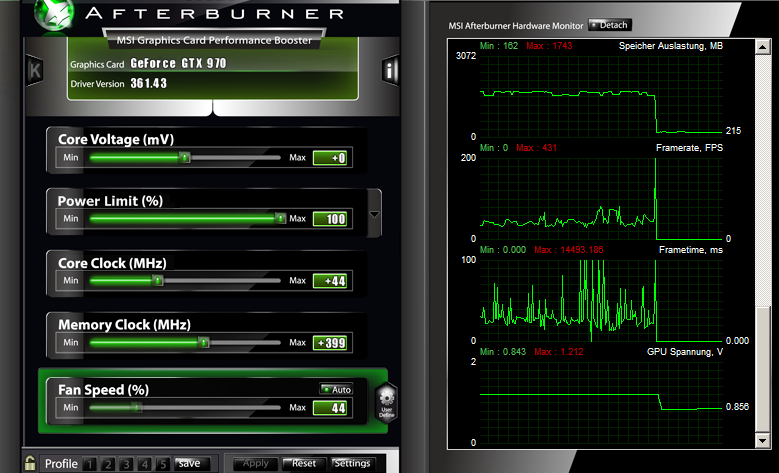Click the Core Voltage value field +0
779x473 pixels.
click(x=330, y=158)
